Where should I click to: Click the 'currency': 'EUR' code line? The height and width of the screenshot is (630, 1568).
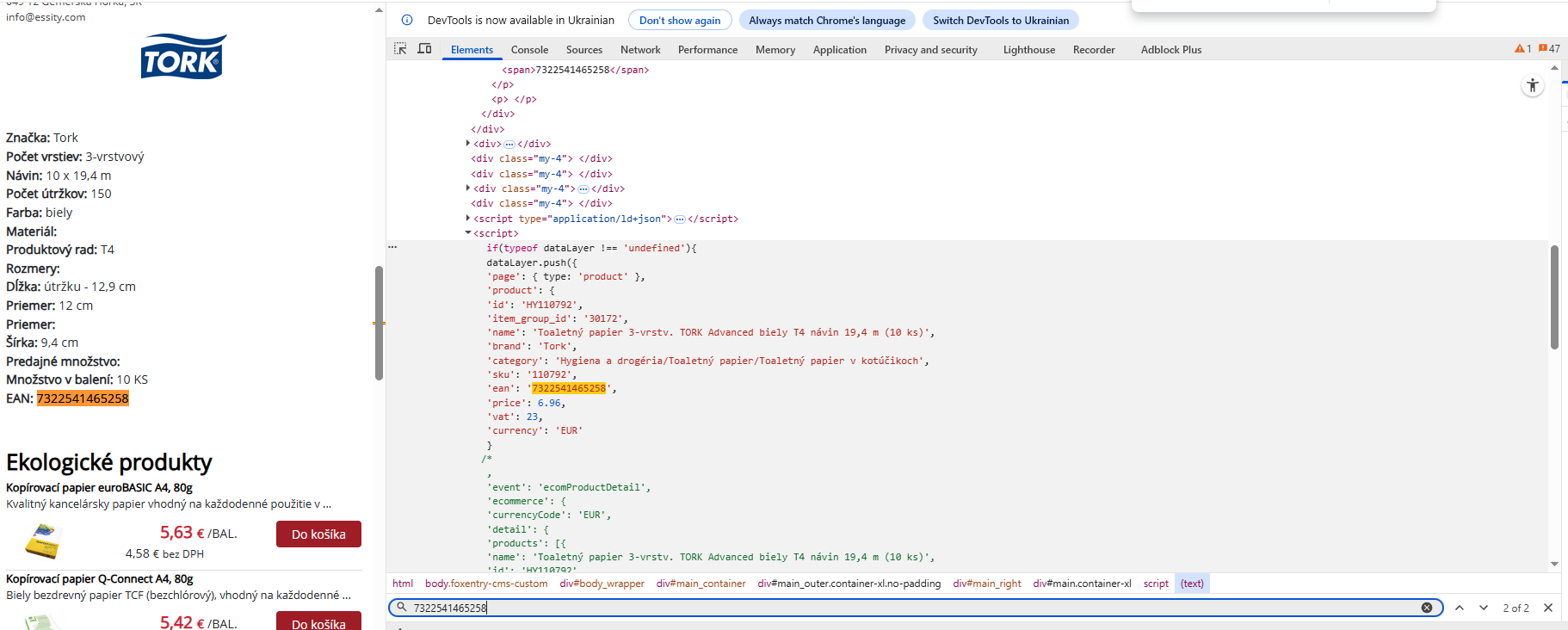(x=534, y=430)
